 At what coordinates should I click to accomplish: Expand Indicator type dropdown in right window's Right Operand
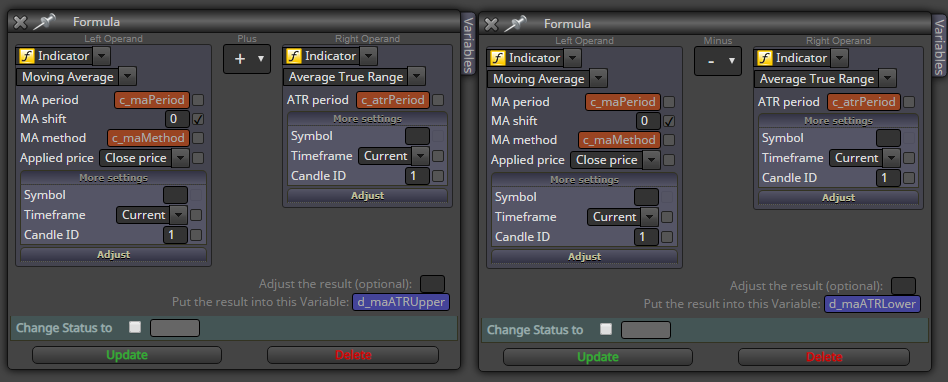point(840,58)
